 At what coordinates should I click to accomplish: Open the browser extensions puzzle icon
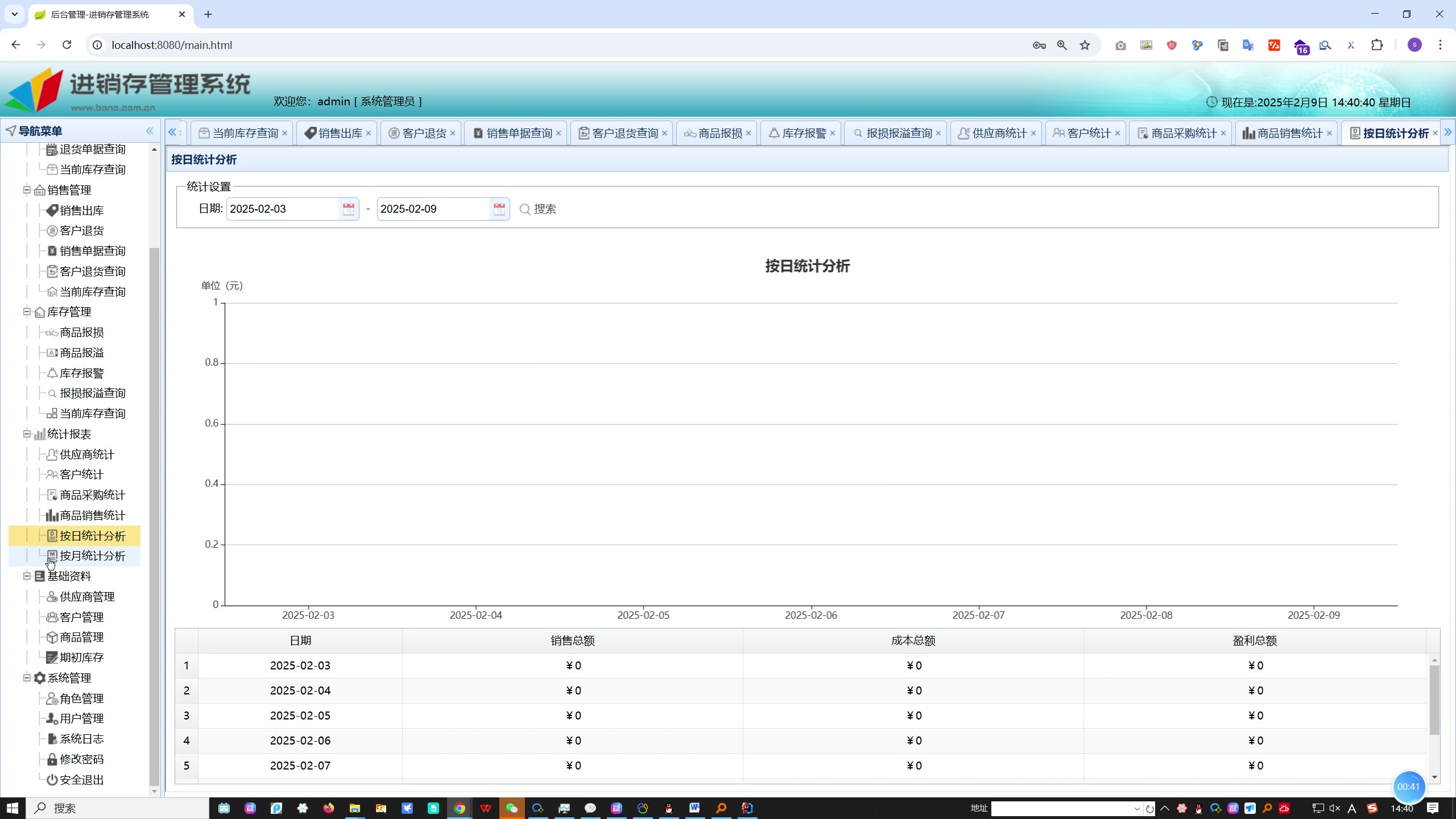(x=1377, y=45)
